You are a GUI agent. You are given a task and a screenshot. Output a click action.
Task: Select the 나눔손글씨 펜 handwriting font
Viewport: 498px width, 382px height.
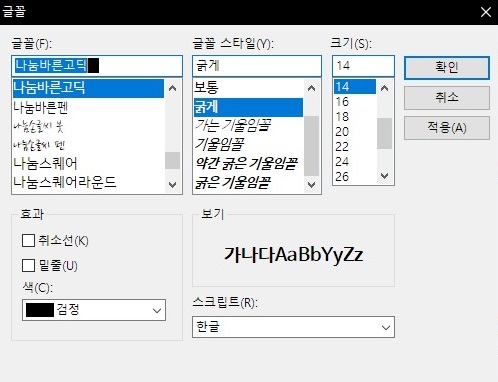pos(88,145)
